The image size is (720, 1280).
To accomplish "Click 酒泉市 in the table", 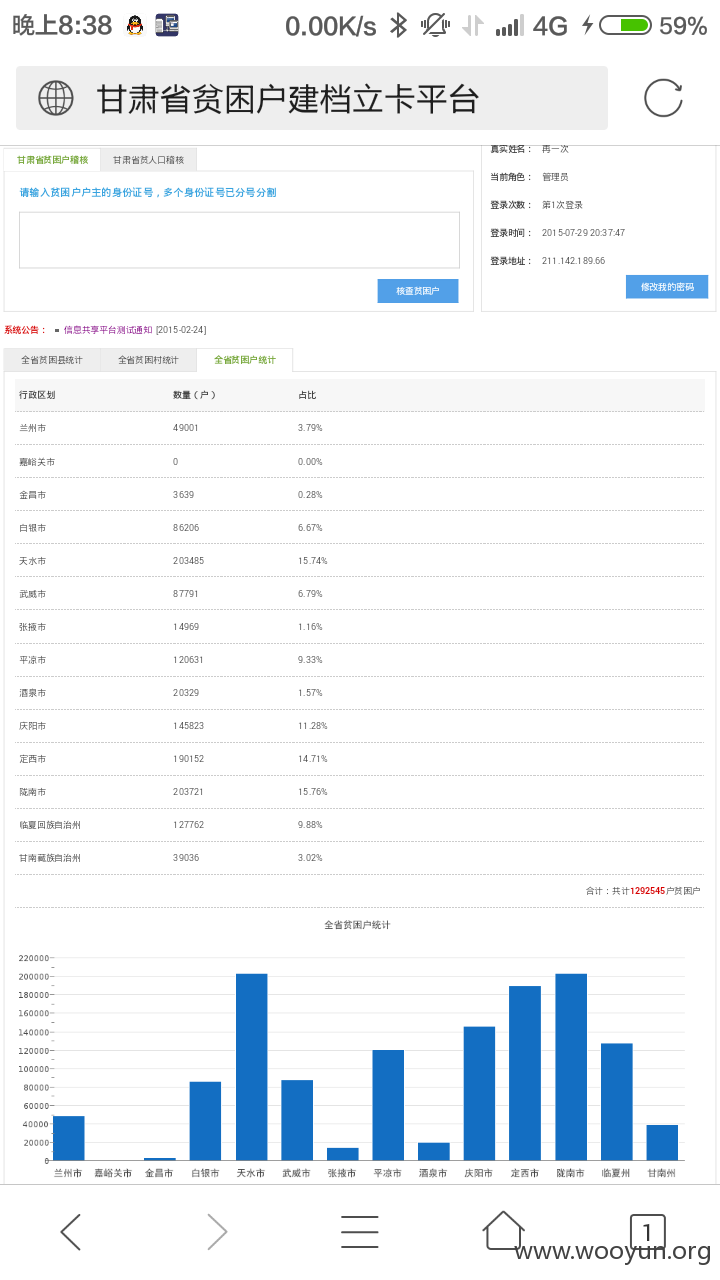I will pyautogui.click(x=32, y=693).
